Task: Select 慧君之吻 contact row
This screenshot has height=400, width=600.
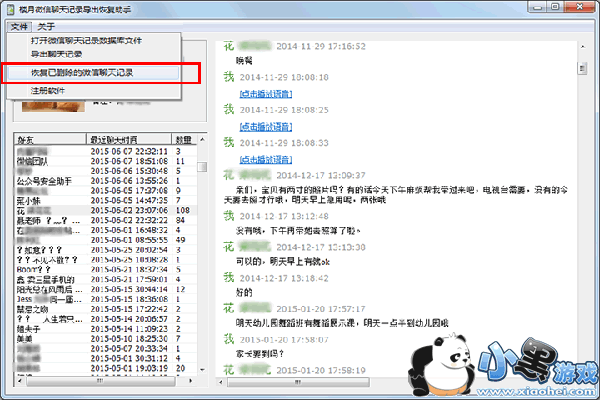Action: pos(106,309)
